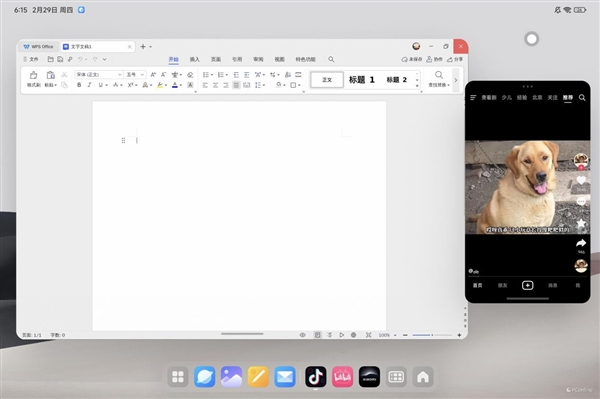Open TikTok search magnifier icon
Image resolution: width=600 pixels, height=399 pixels.
pos(582,98)
